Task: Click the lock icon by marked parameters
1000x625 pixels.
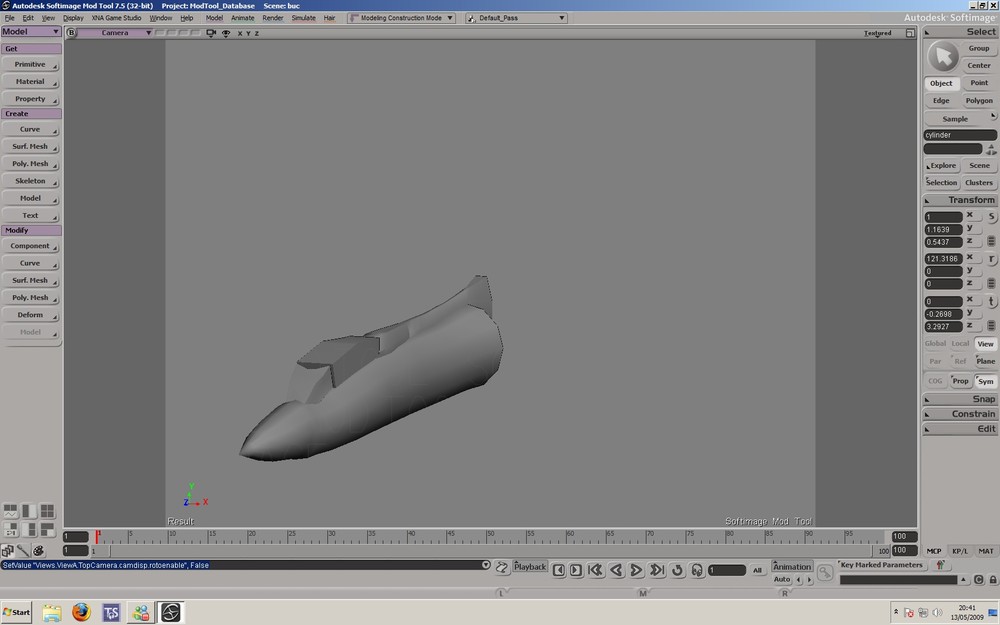Action: (x=993, y=580)
